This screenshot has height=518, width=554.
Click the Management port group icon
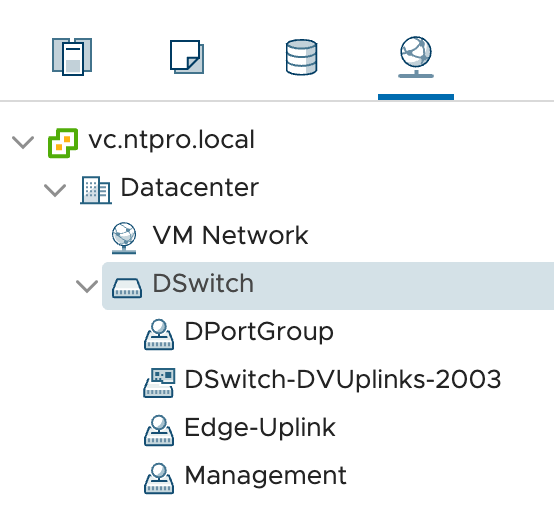click(159, 478)
